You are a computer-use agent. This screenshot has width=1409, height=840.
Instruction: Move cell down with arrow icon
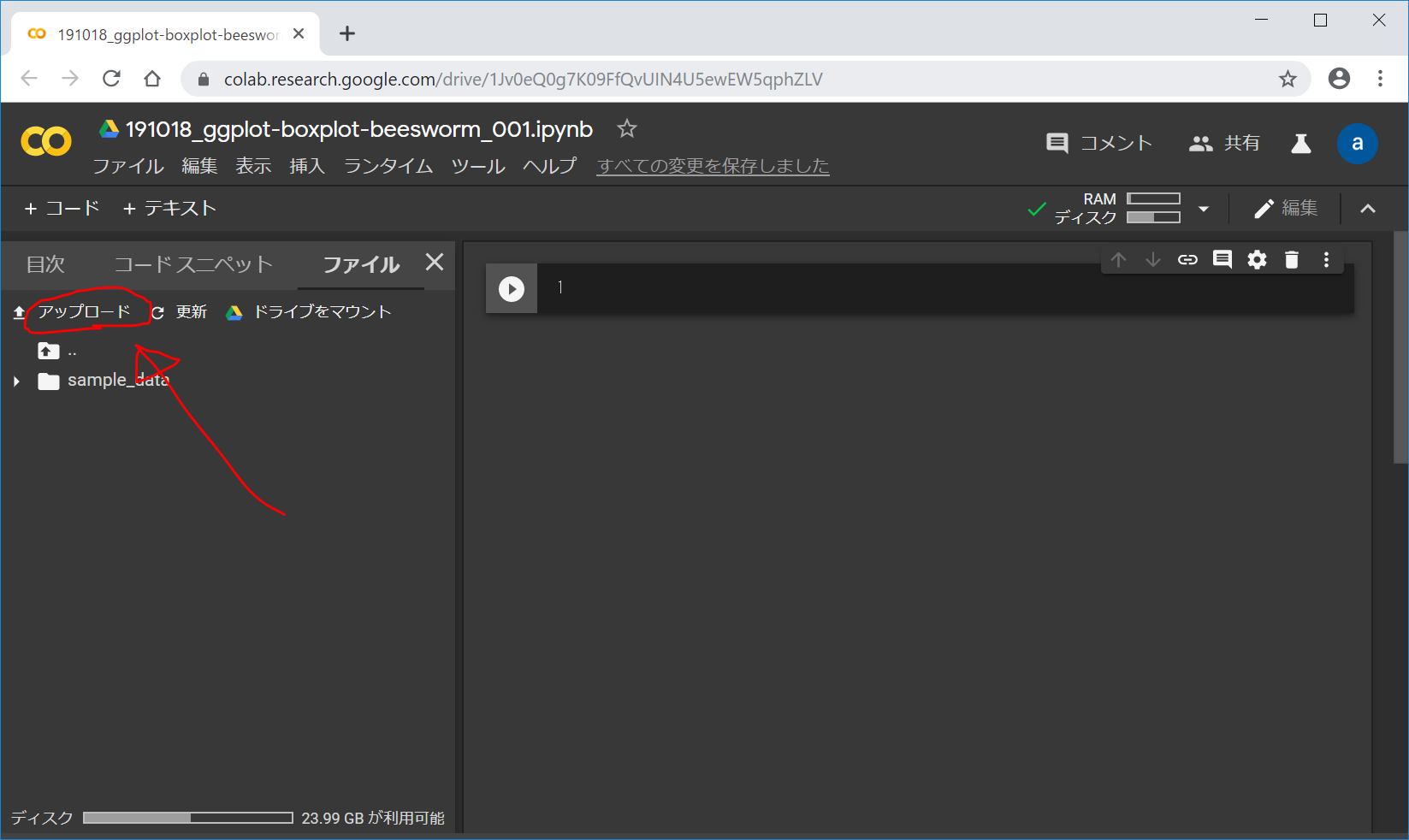tap(1152, 260)
